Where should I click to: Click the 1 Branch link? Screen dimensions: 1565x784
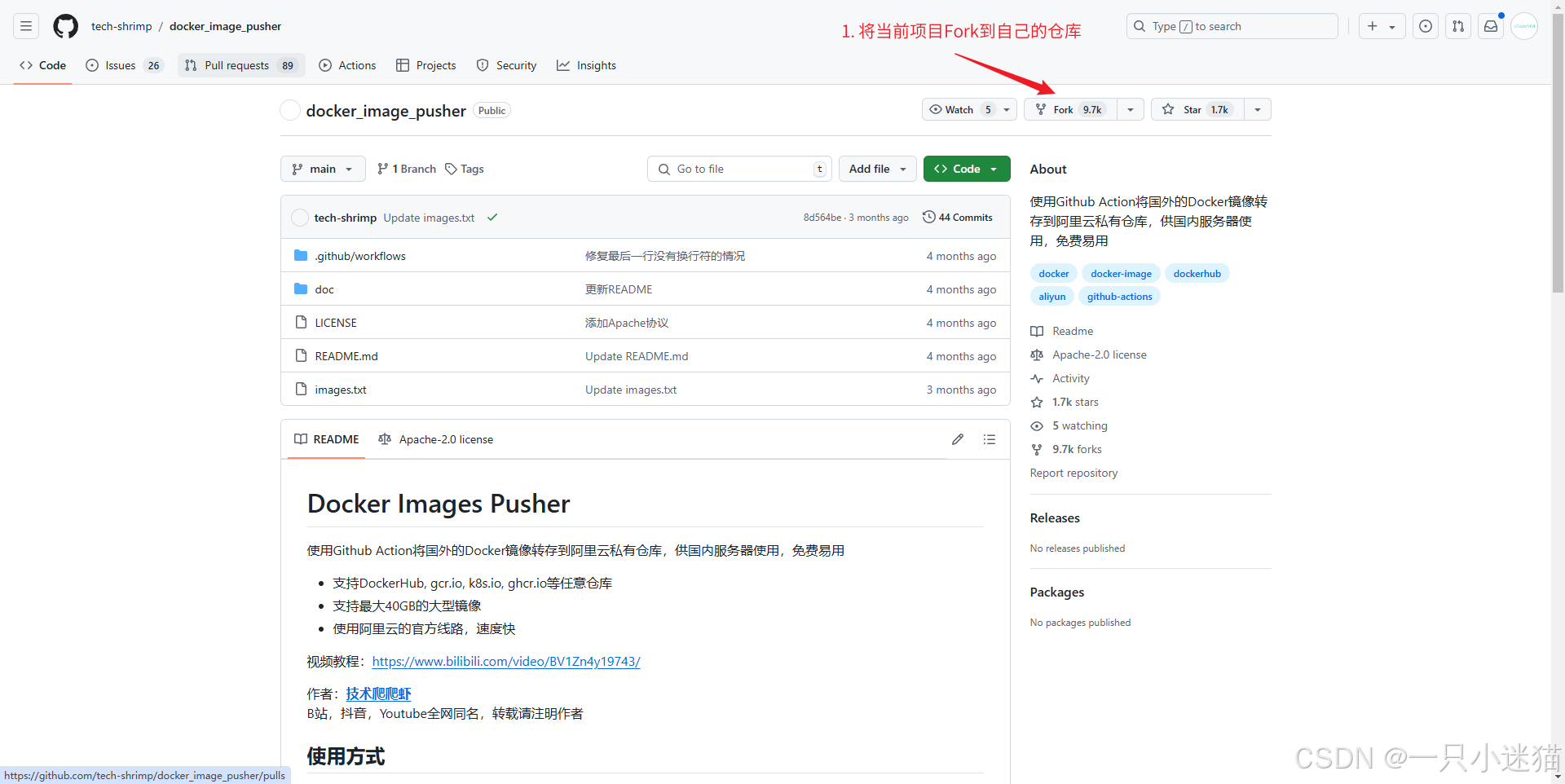[407, 169]
